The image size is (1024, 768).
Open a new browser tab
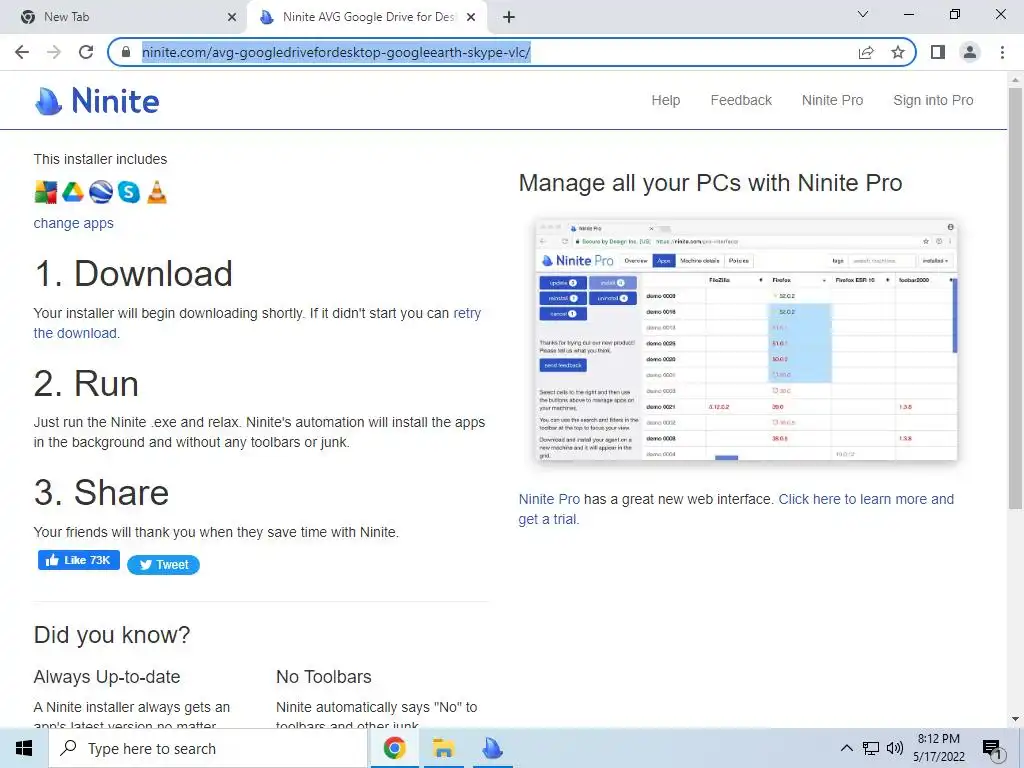[x=509, y=17]
